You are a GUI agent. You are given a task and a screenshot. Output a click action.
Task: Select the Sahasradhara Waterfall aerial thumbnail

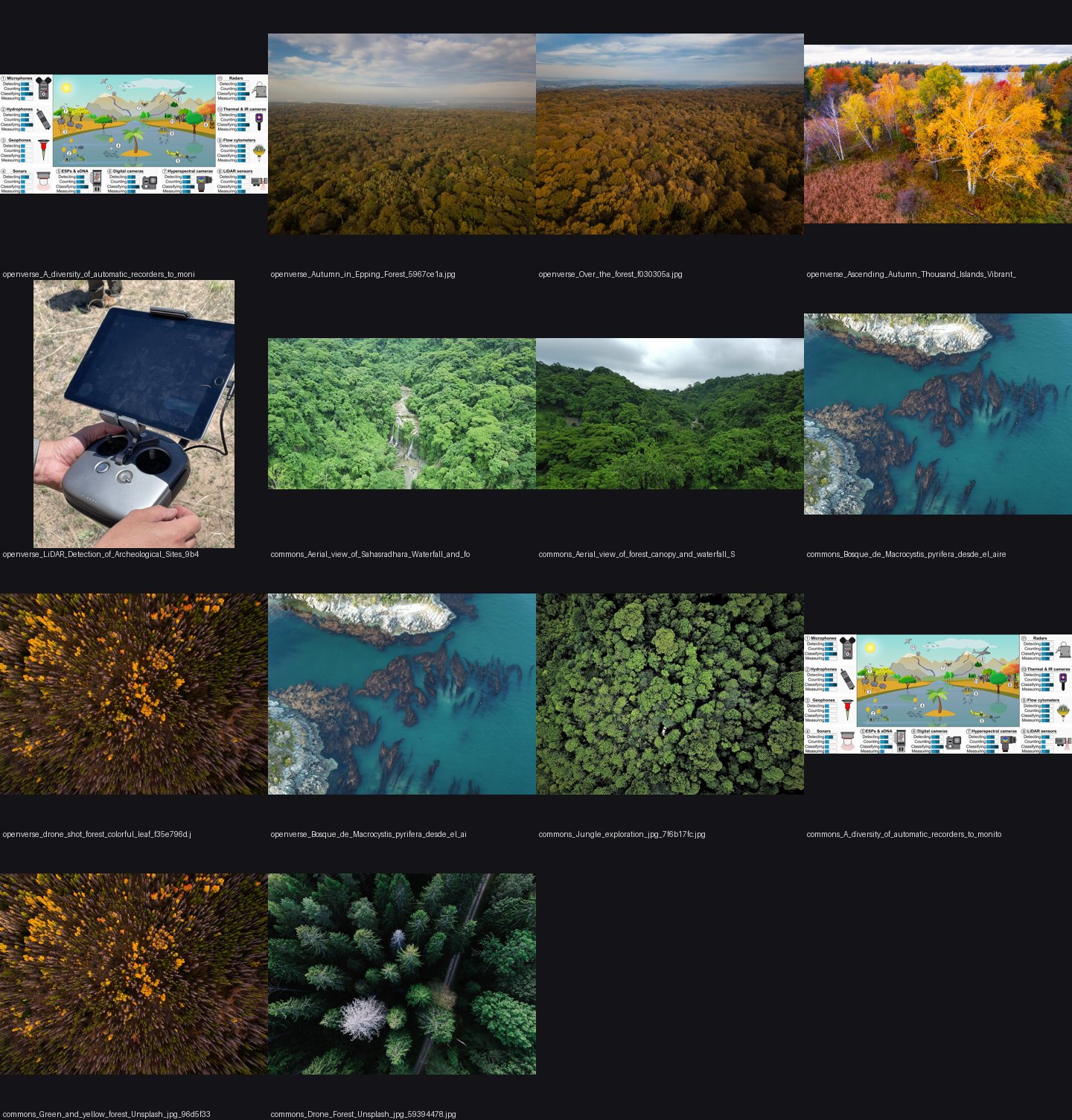[402, 414]
